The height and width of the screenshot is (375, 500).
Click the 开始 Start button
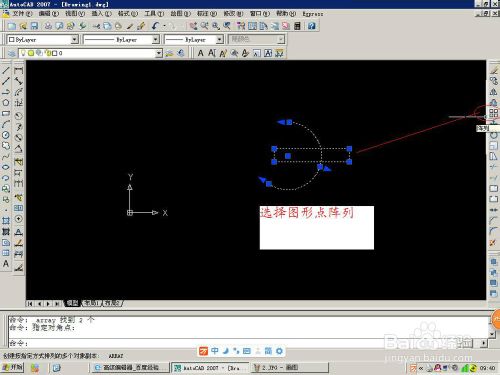(12, 367)
